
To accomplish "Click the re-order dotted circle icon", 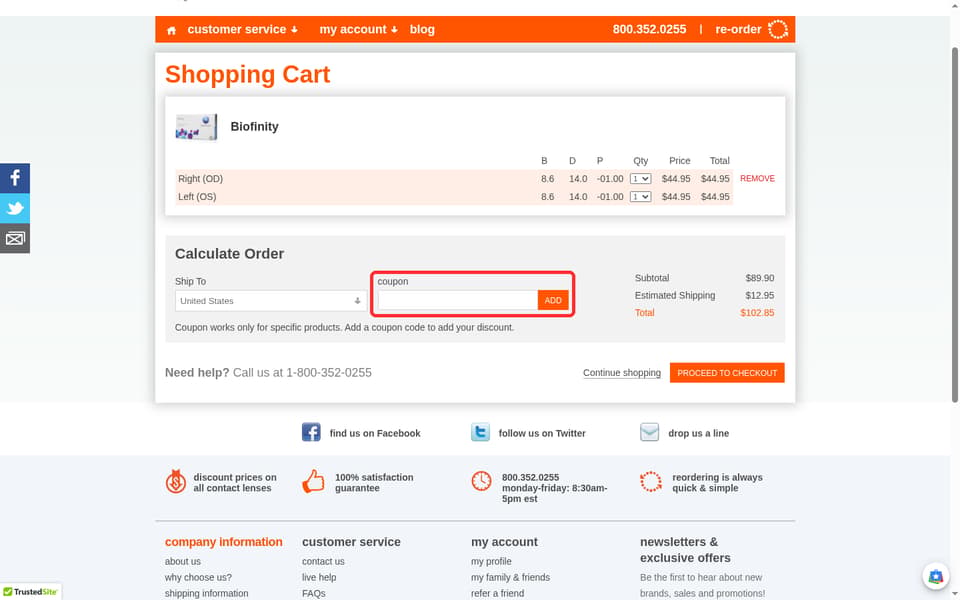I will [778, 29].
